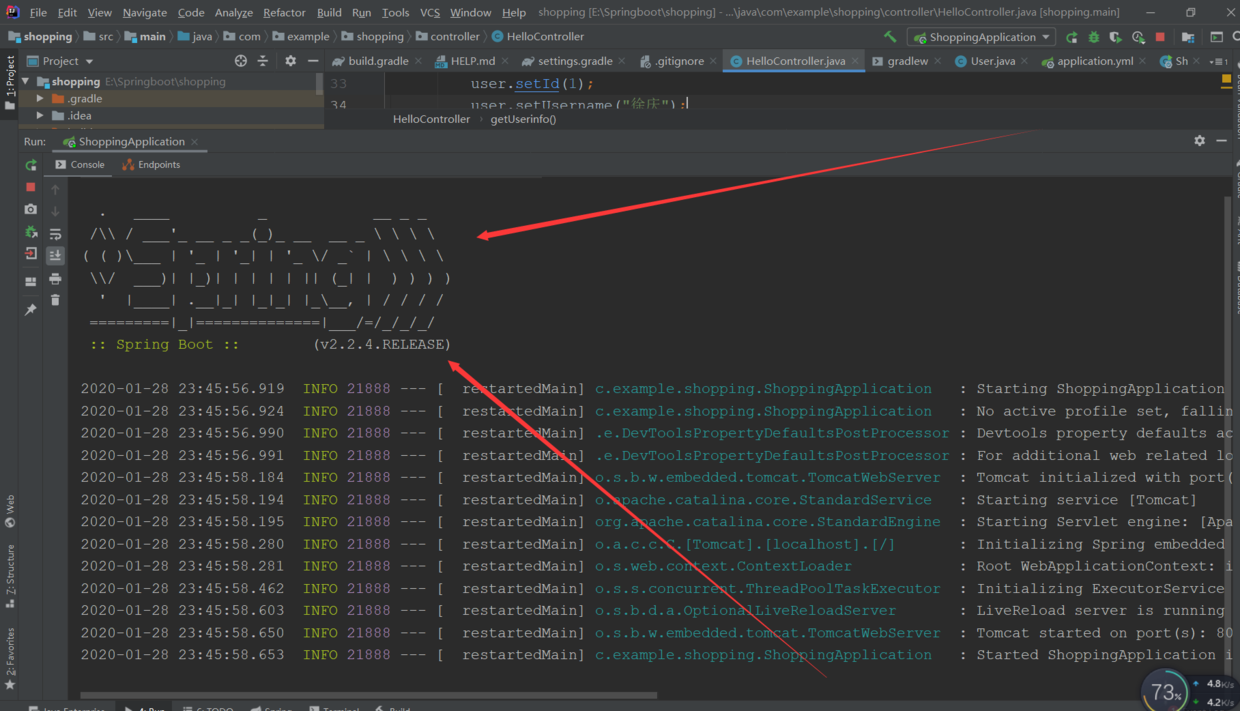Viewport: 1240px width, 711px height.
Task: Open the Web side tool window
Action: point(10,511)
